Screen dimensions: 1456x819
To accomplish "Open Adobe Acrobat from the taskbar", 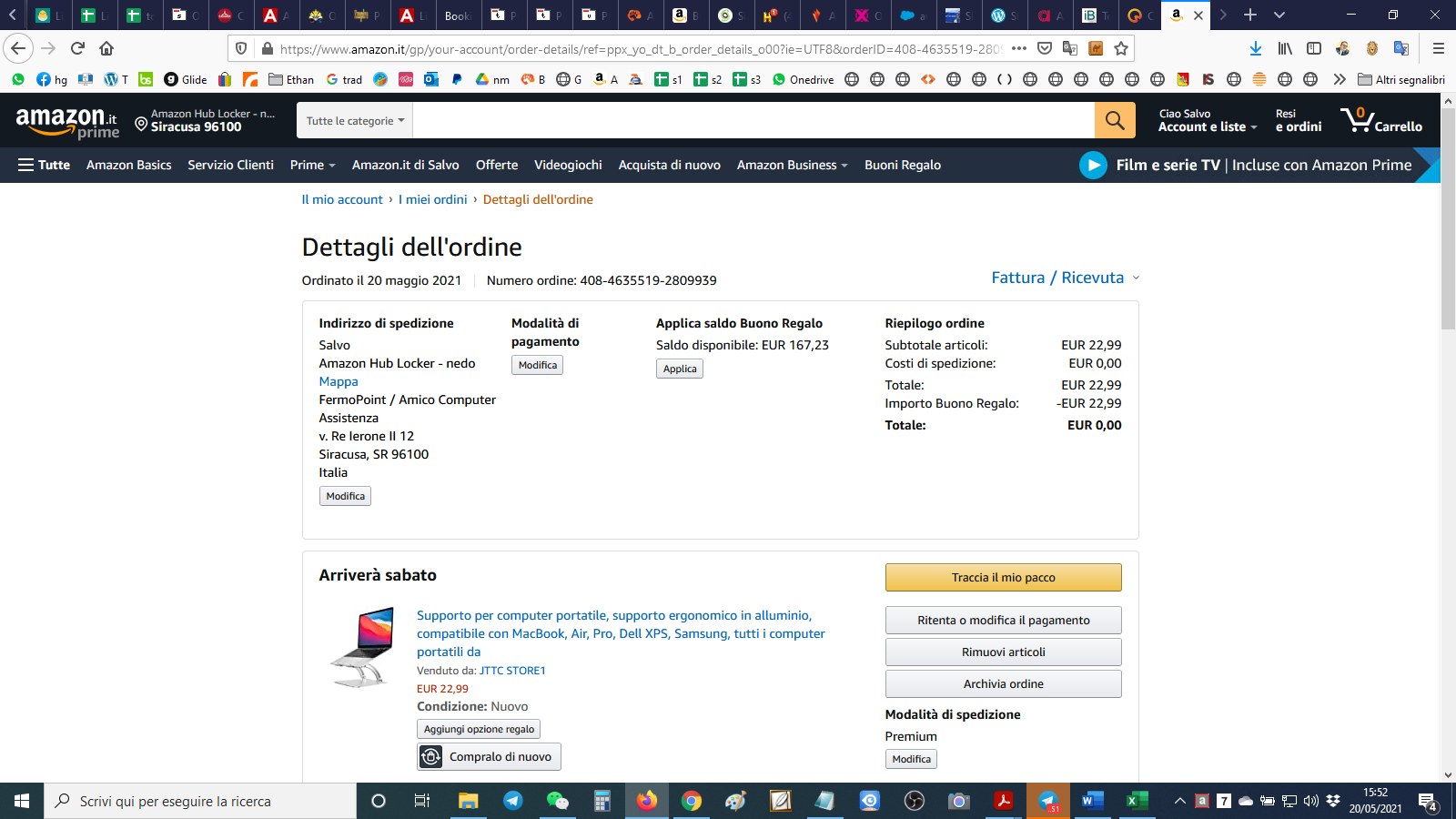I will click(1003, 801).
